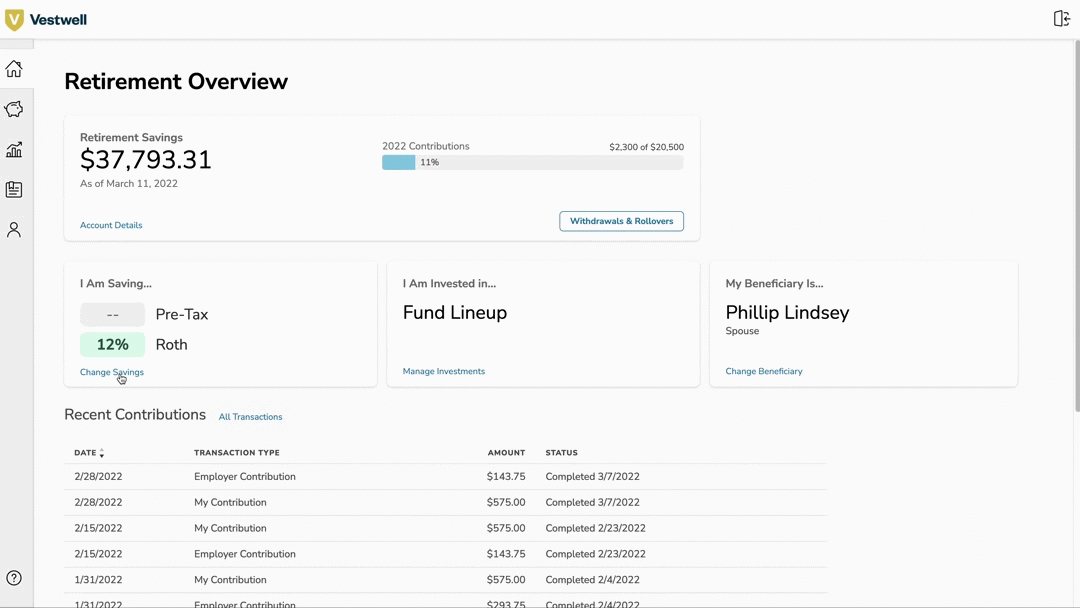Image resolution: width=1080 pixels, height=608 pixels.
Task: Open the Home icon in sidebar
Action: (x=14, y=69)
